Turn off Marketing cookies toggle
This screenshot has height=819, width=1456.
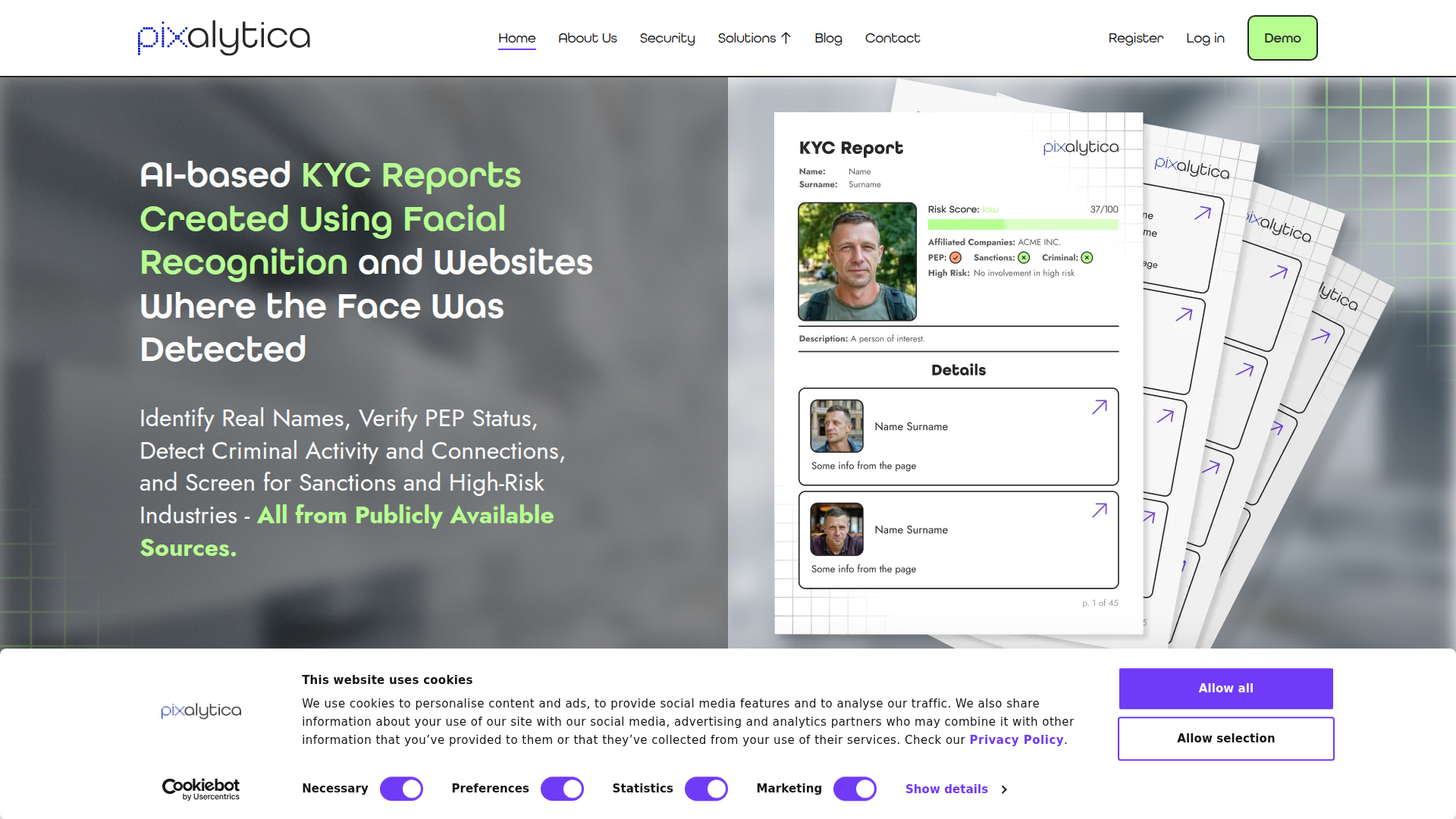[x=855, y=789]
